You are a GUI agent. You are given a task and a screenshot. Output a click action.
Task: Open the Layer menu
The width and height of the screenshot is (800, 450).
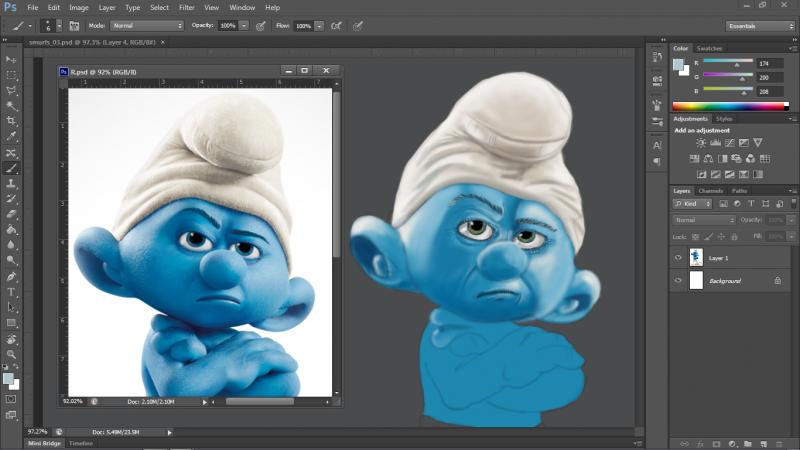(107, 8)
